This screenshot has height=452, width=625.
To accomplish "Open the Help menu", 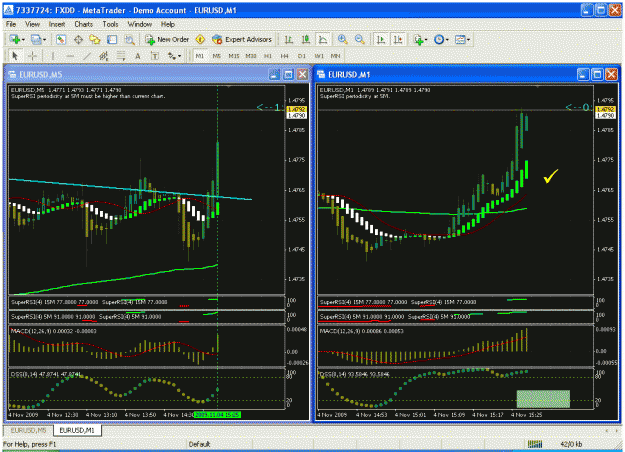I will [168, 24].
